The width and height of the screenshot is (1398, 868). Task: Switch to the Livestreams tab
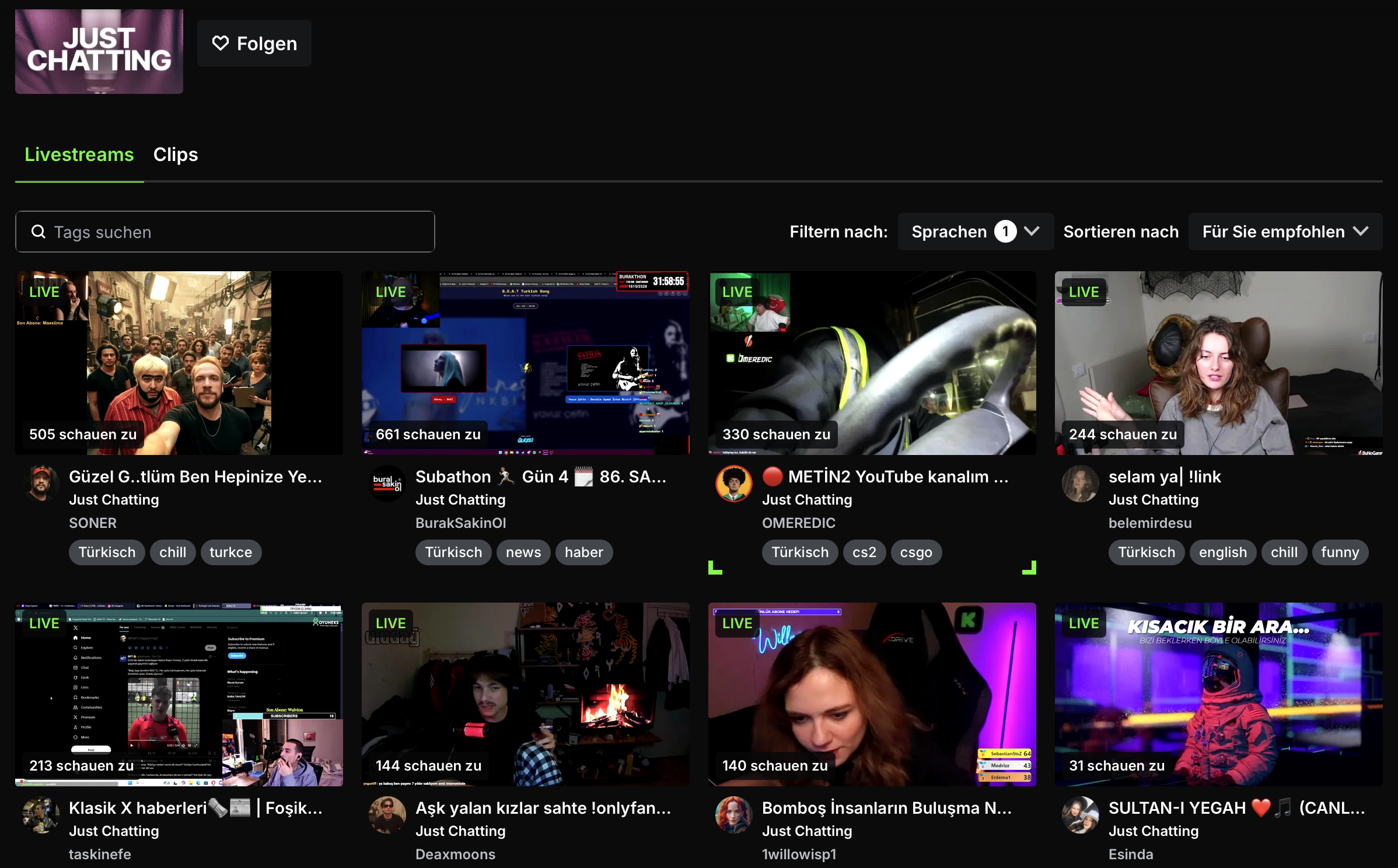coord(79,155)
